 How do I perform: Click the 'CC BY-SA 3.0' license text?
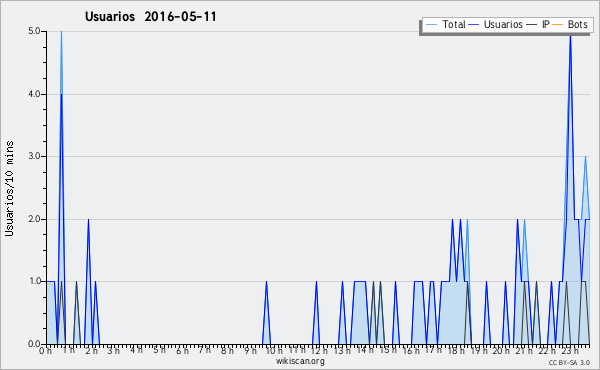[x=569, y=362]
